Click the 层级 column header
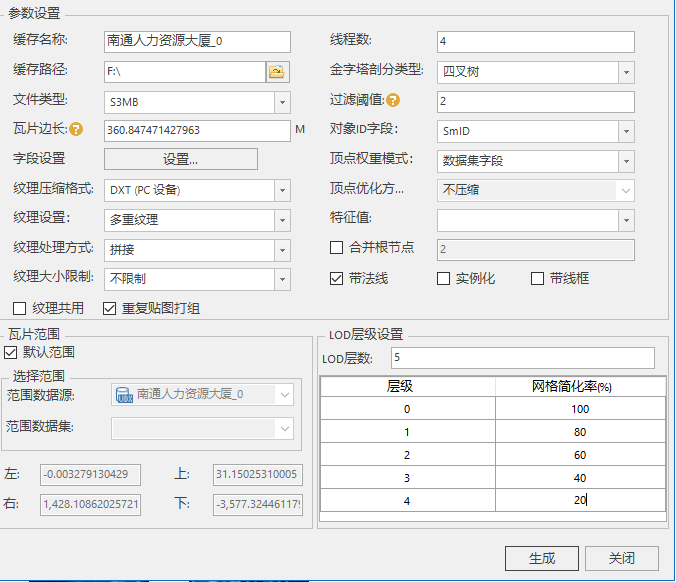This screenshot has width=676, height=582. point(407,386)
